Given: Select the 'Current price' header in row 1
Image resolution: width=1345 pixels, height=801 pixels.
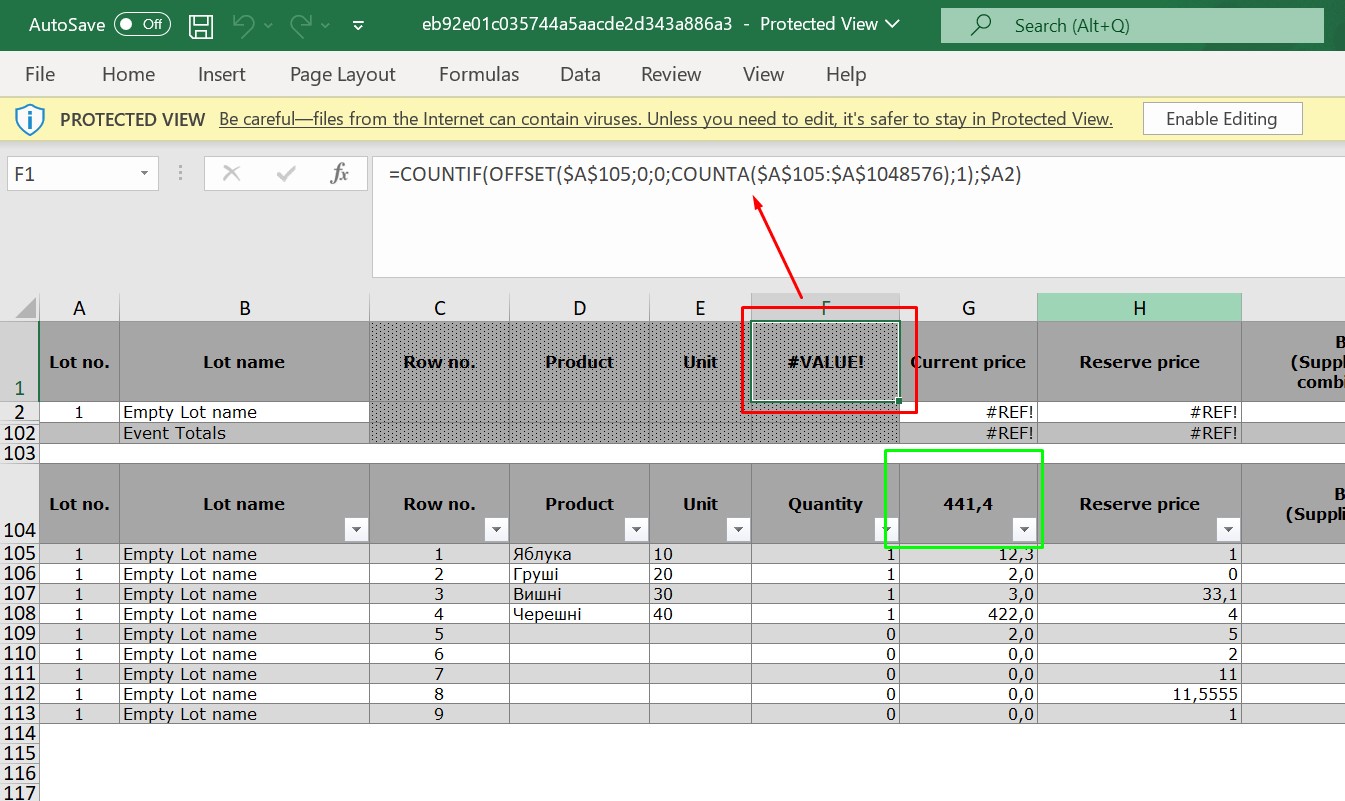Looking at the screenshot, I should (x=968, y=362).
